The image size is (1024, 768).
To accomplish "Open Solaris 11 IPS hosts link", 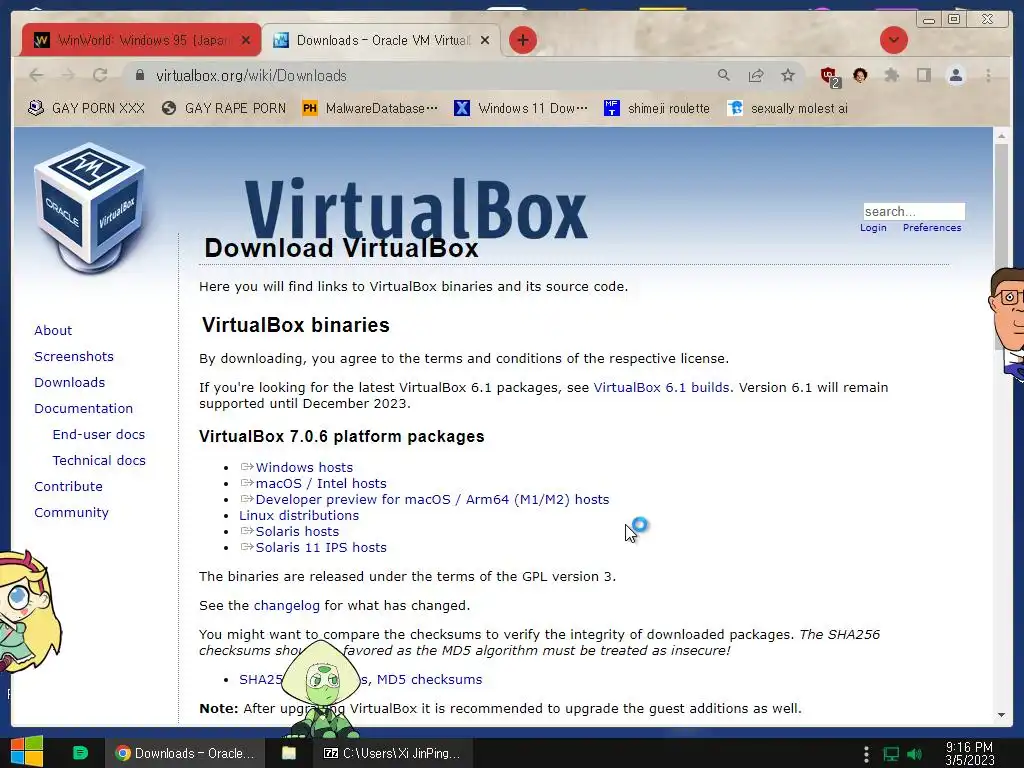I will pos(321,548).
